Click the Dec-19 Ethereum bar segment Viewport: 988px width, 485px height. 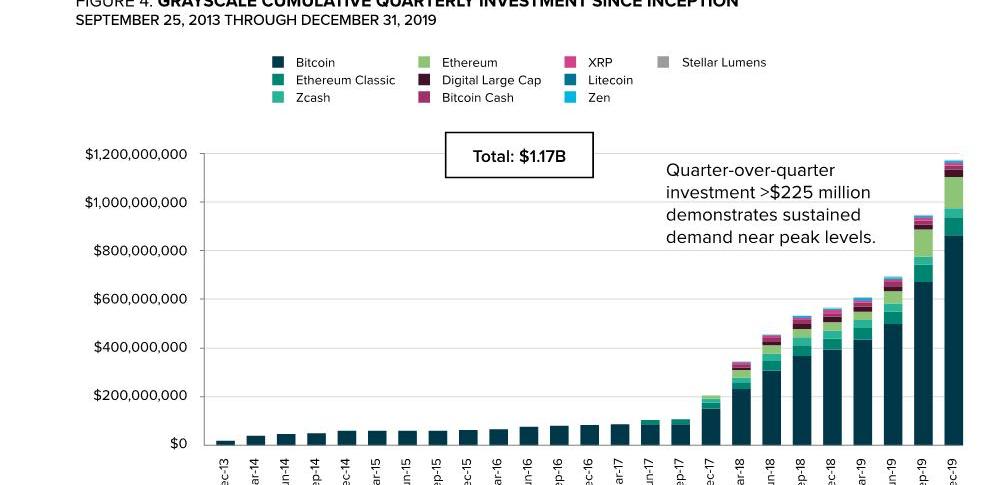click(x=953, y=193)
